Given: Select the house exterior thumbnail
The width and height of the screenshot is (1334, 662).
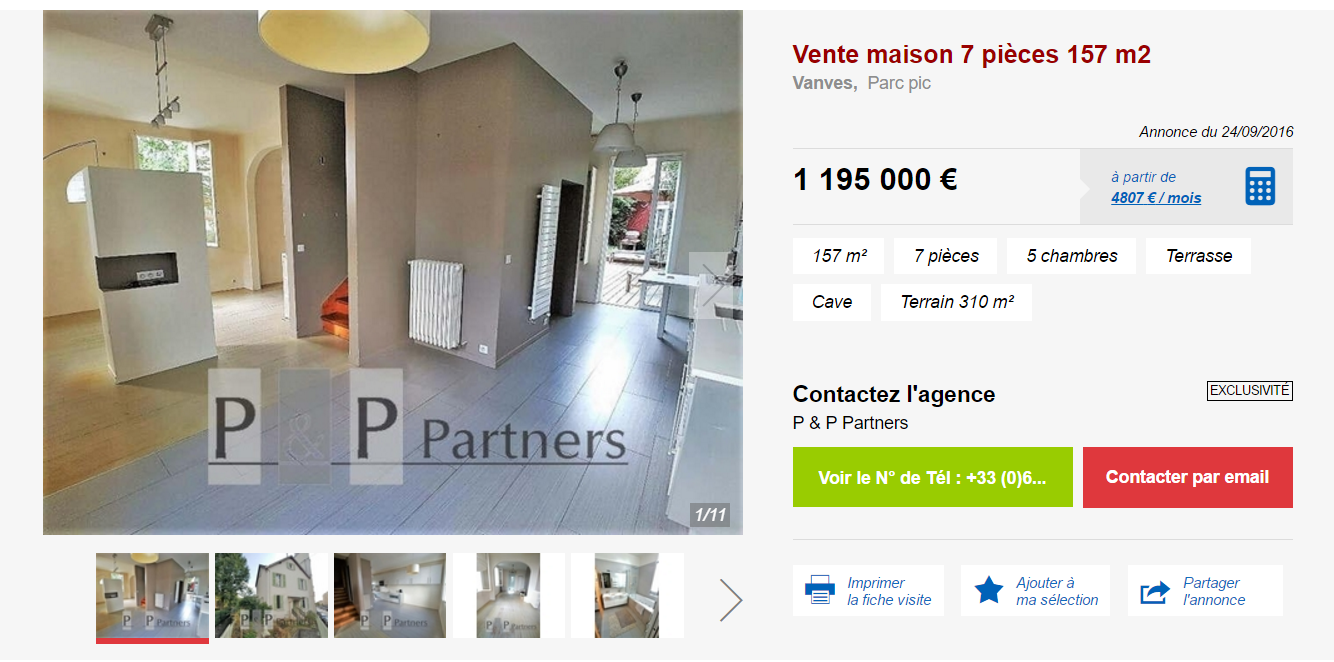Looking at the screenshot, I should [271, 595].
